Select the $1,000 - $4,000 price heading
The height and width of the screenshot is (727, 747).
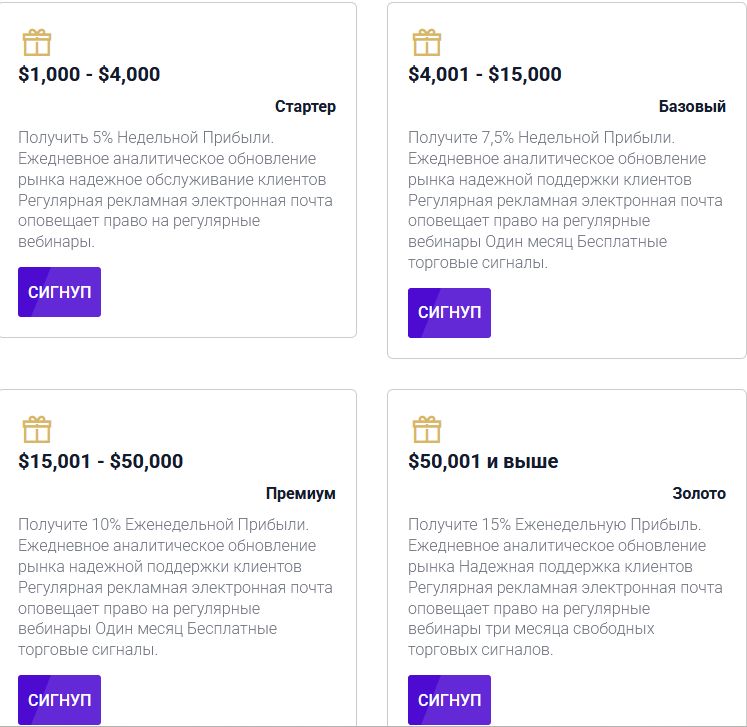89,74
